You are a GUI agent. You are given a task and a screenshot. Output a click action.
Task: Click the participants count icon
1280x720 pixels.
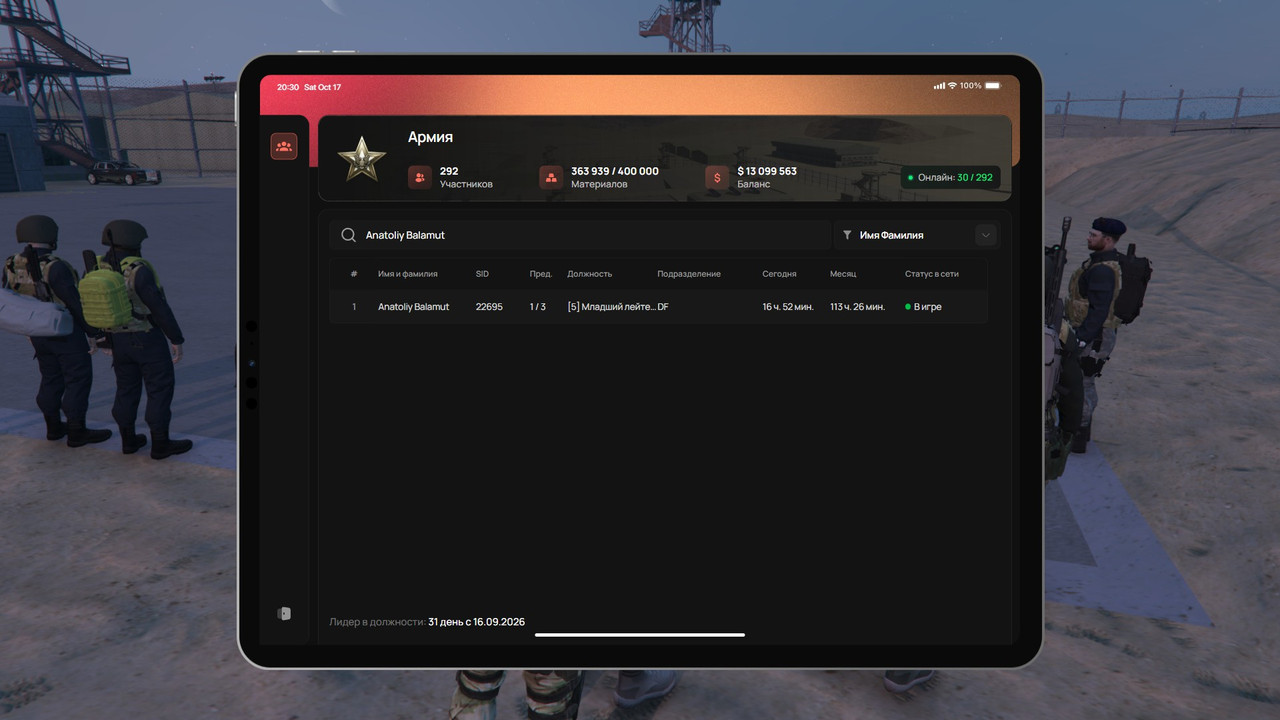click(x=420, y=177)
